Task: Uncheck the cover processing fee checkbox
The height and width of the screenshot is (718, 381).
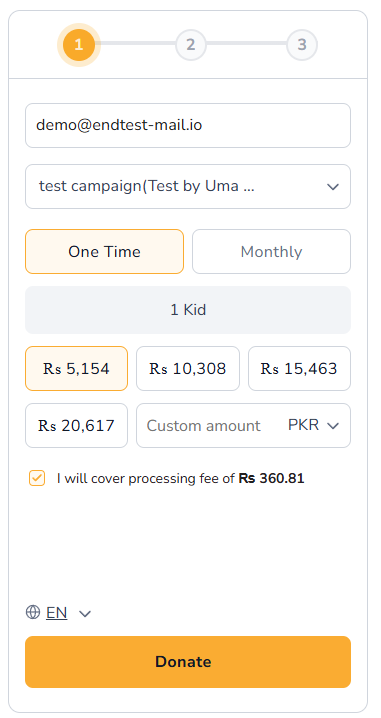Action: tap(37, 479)
